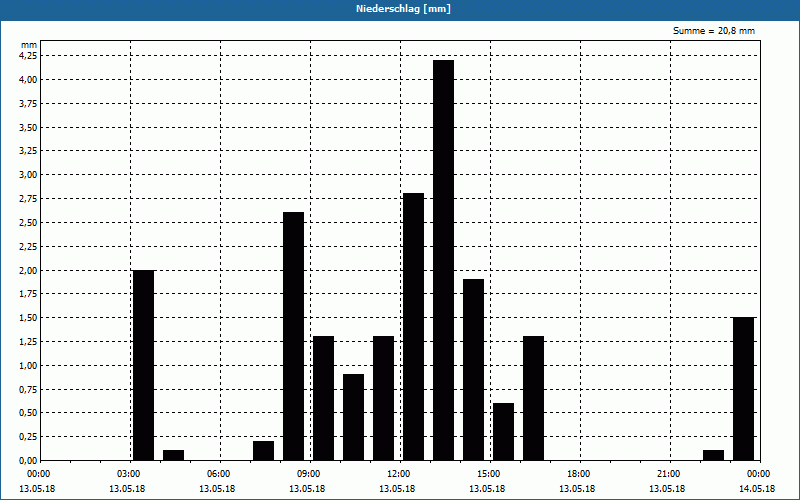800x500 pixels.
Task: Select the 2,00 mm bar at 03:00
Action: click(x=143, y=365)
